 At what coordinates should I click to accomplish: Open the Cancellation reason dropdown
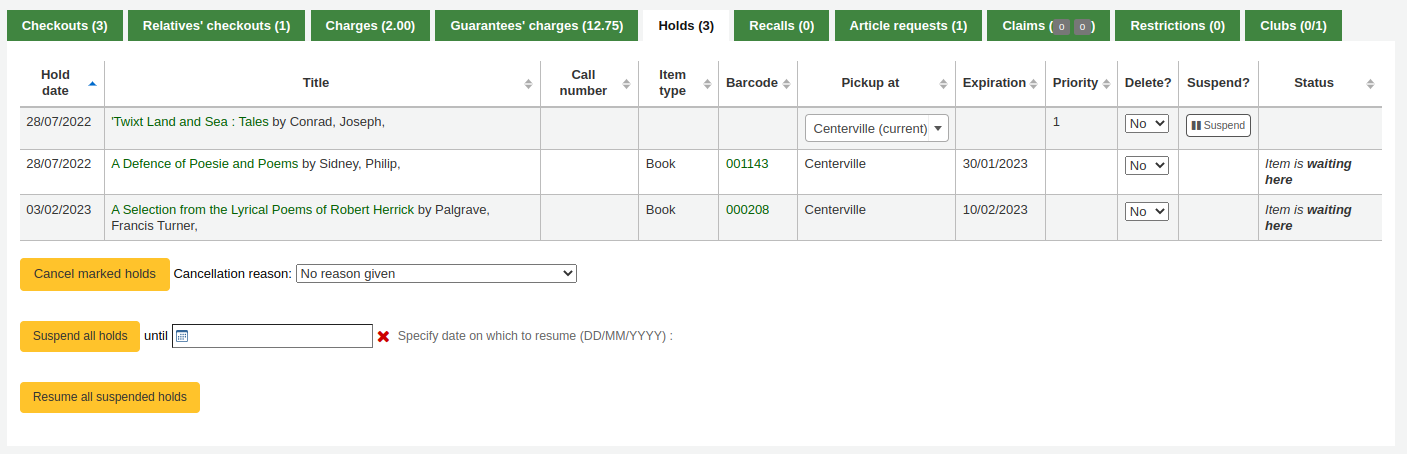coord(436,273)
